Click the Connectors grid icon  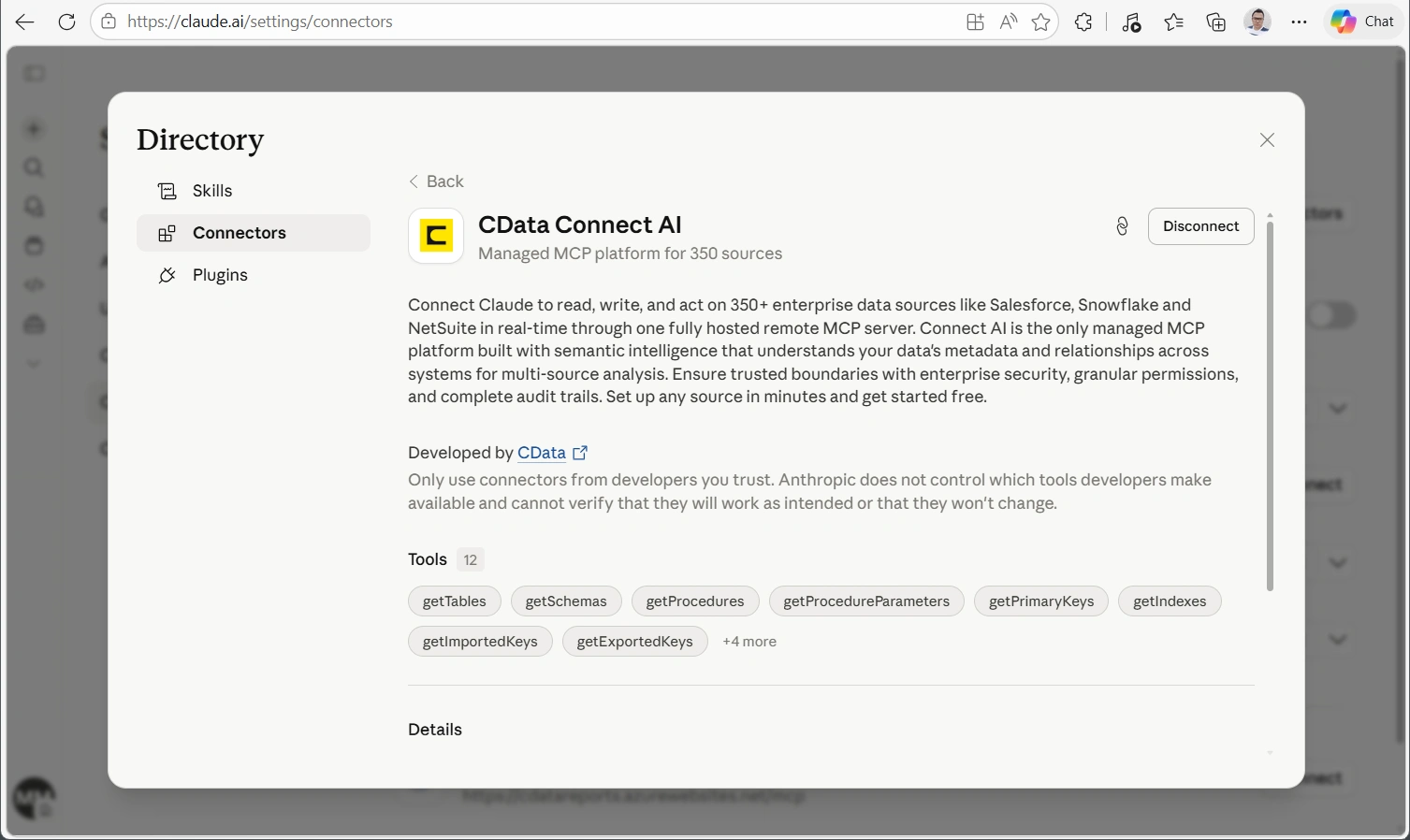167,233
